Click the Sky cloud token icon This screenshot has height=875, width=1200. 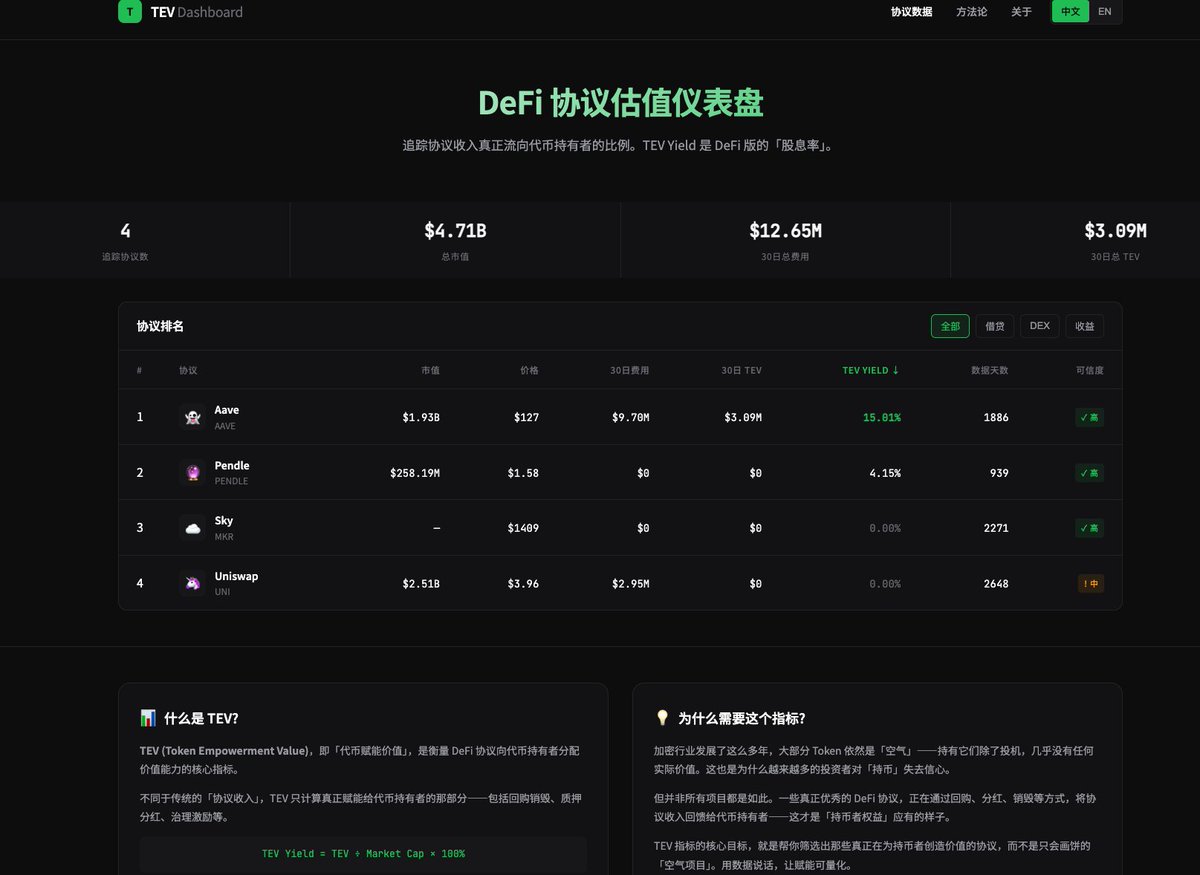pos(192,528)
